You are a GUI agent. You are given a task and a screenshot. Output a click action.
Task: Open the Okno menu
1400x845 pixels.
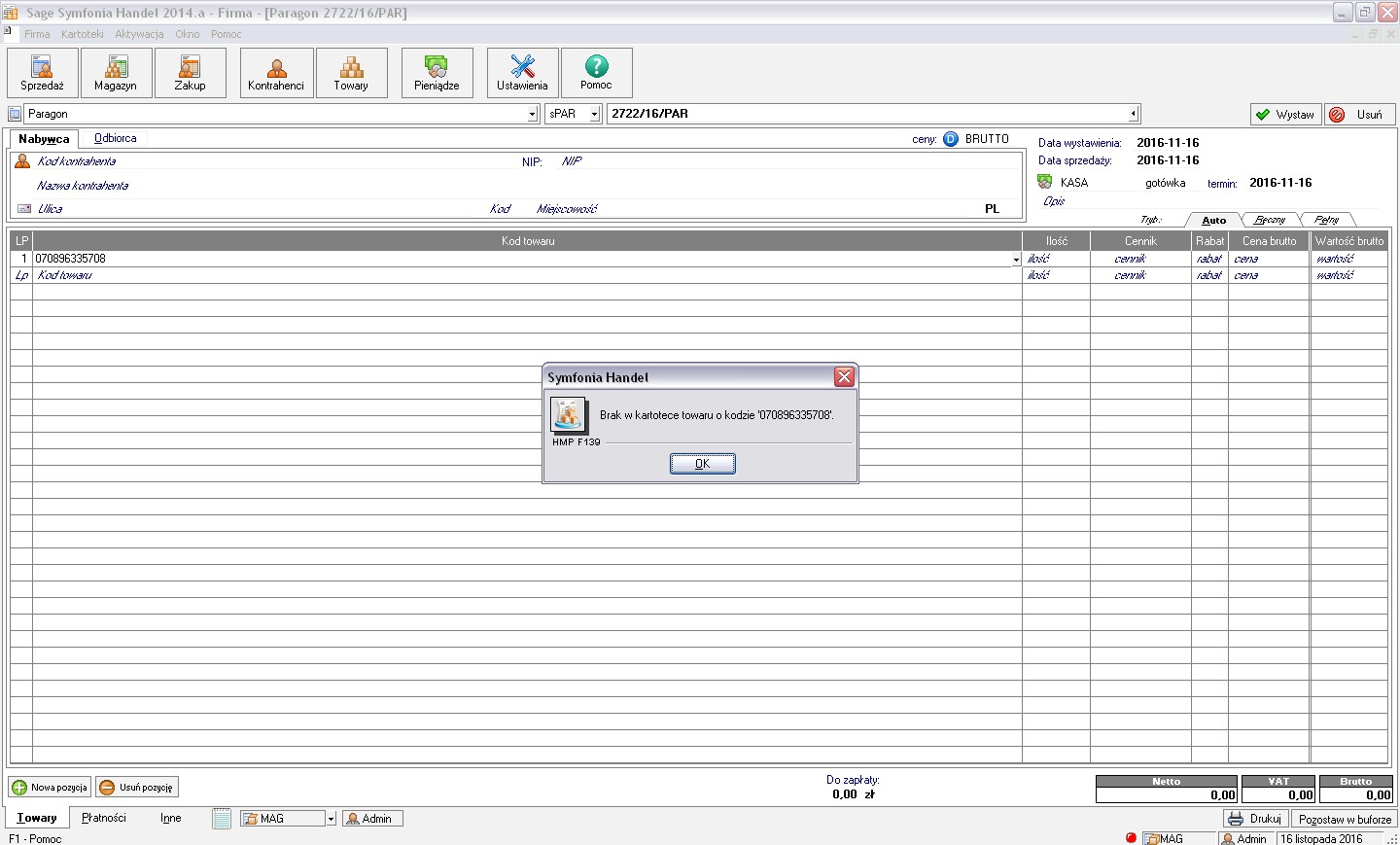(188, 34)
